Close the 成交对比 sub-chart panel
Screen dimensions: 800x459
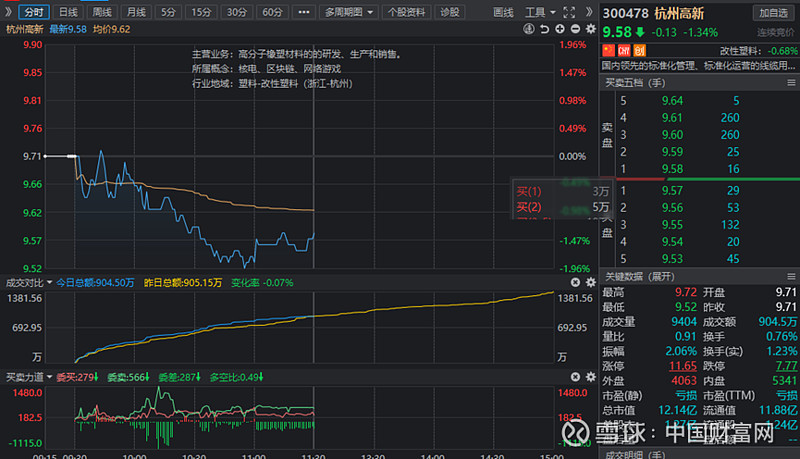(576, 283)
